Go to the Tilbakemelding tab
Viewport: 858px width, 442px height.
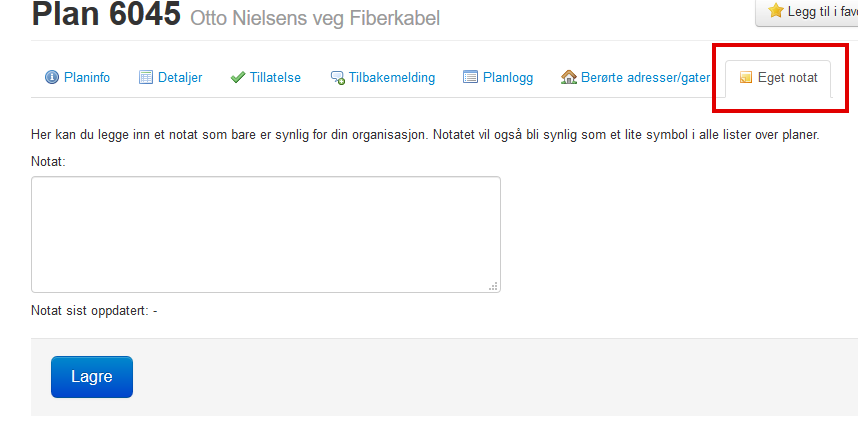[392, 78]
